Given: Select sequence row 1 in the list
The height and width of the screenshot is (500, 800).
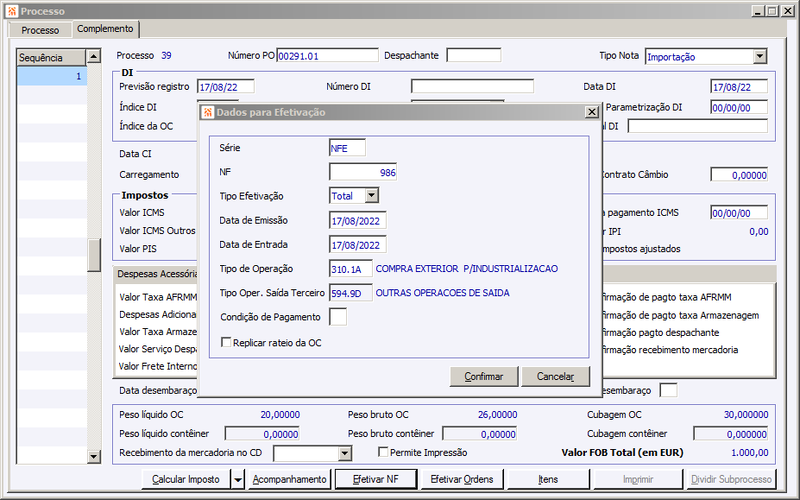Looking at the screenshot, I should click(52, 76).
